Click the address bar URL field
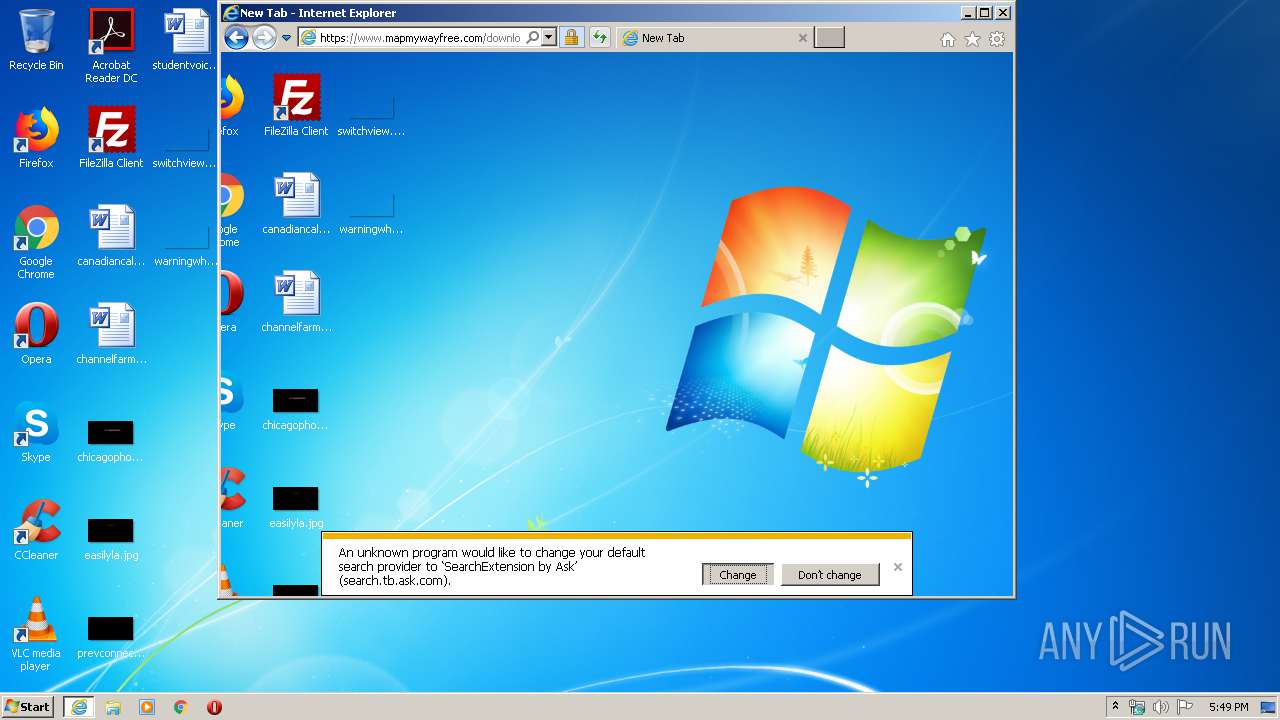The image size is (1280, 720). point(420,38)
